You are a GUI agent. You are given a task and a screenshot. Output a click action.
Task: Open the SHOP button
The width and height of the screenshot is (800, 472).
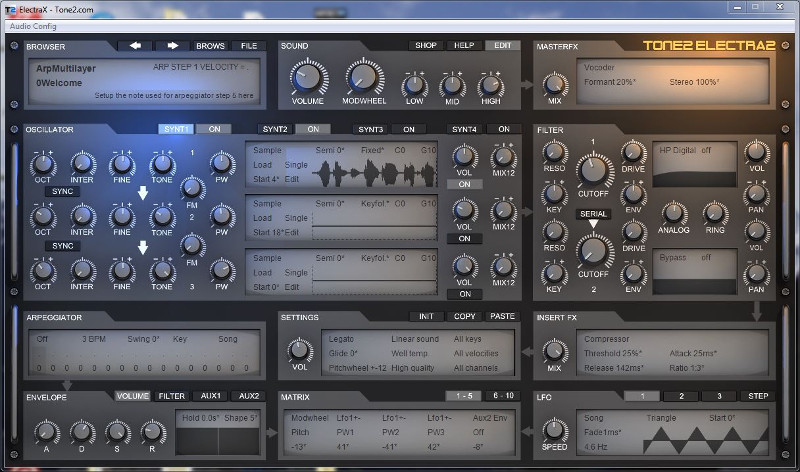click(x=426, y=45)
